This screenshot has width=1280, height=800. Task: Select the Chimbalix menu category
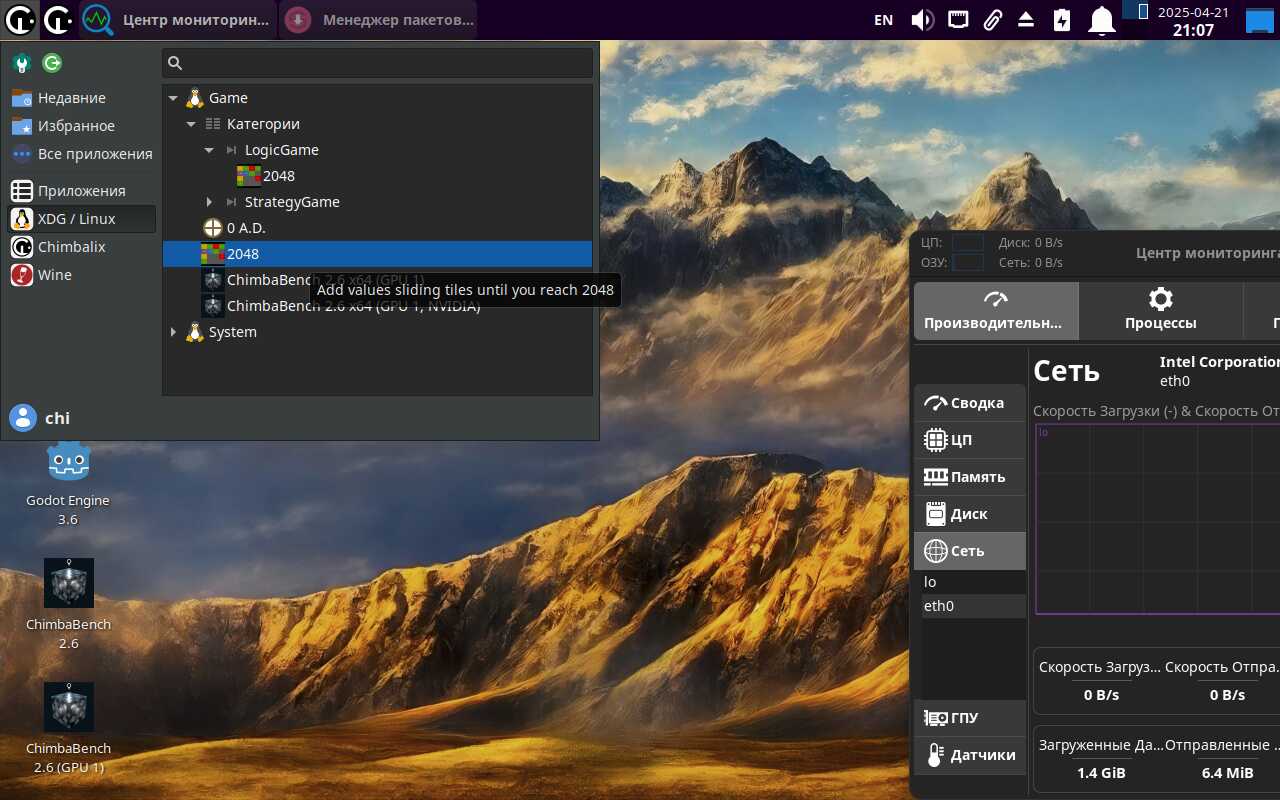(82, 247)
